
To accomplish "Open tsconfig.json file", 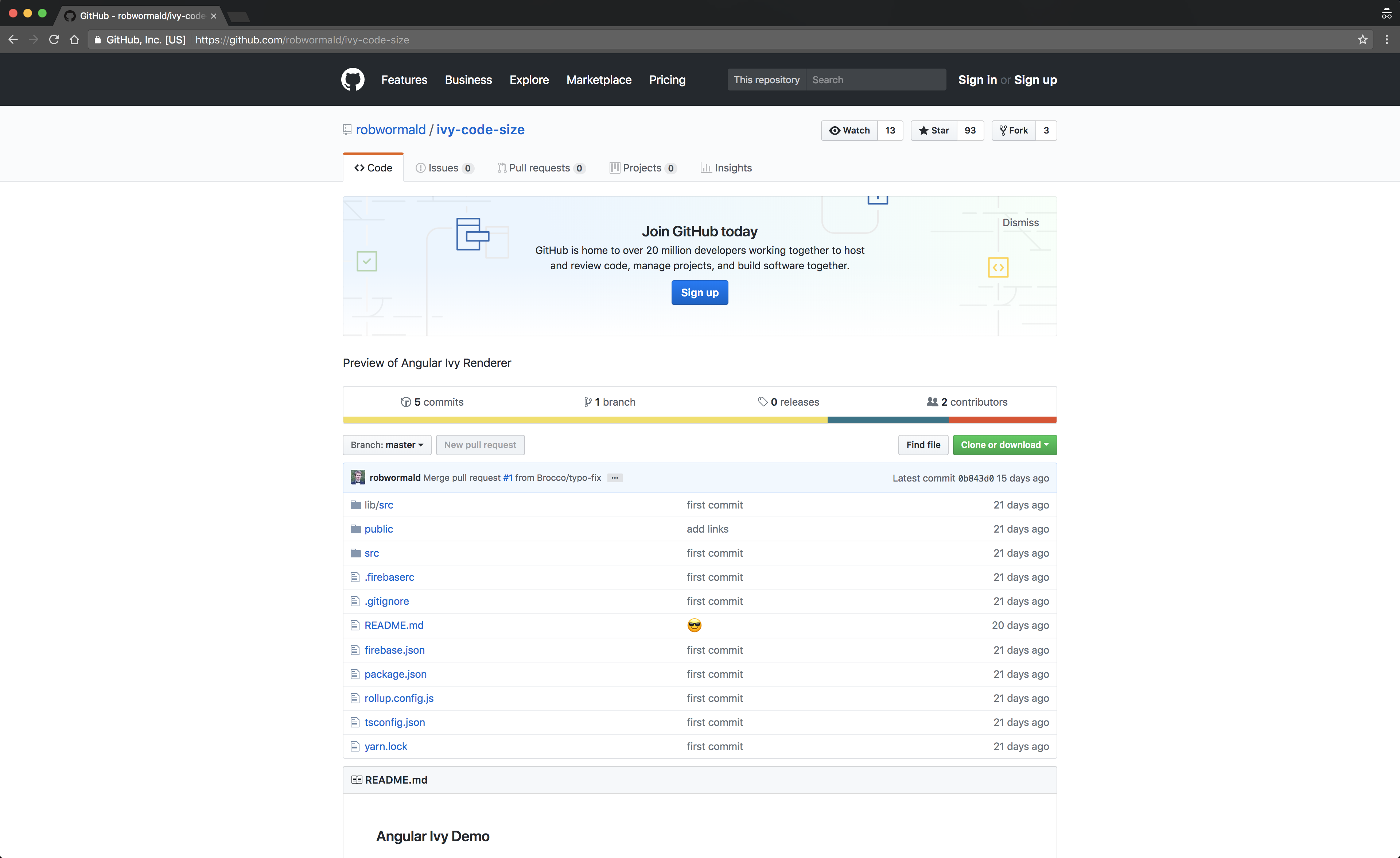I will click(394, 722).
